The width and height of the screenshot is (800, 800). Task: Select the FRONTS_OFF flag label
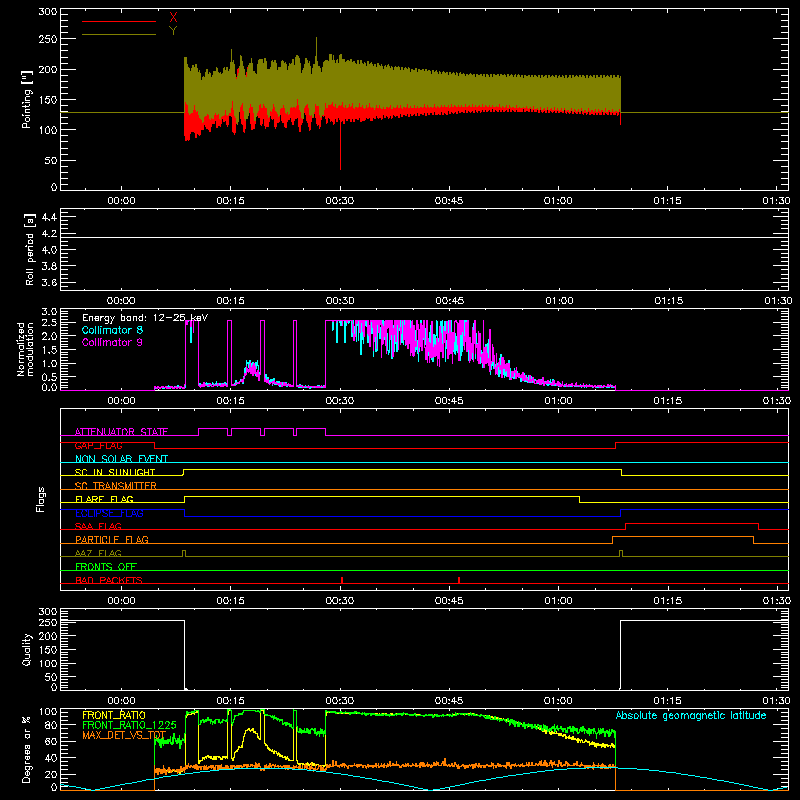(x=106, y=566)
